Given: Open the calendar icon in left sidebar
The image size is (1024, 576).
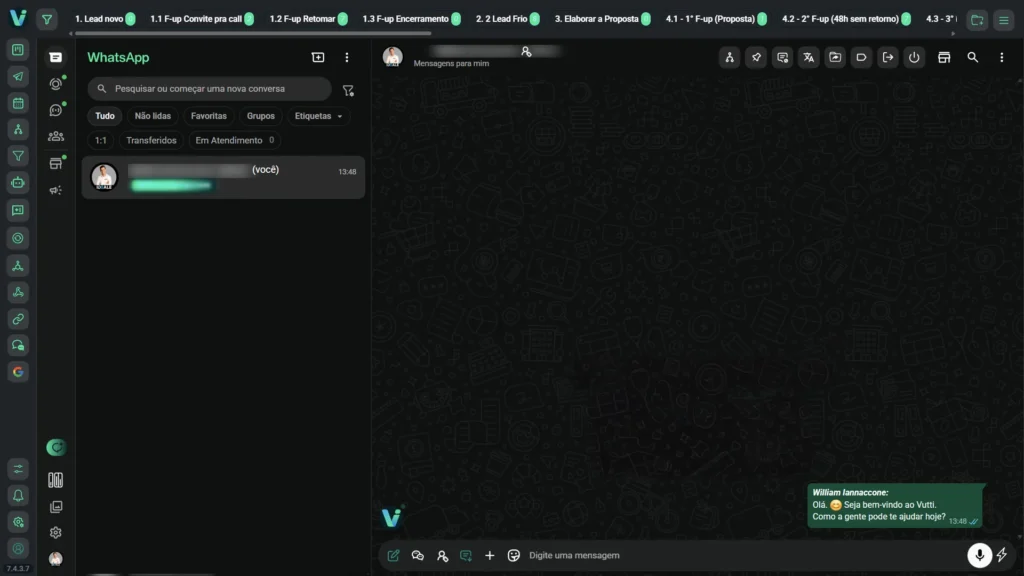Looking at the screenshot, I should pos(18,102).
